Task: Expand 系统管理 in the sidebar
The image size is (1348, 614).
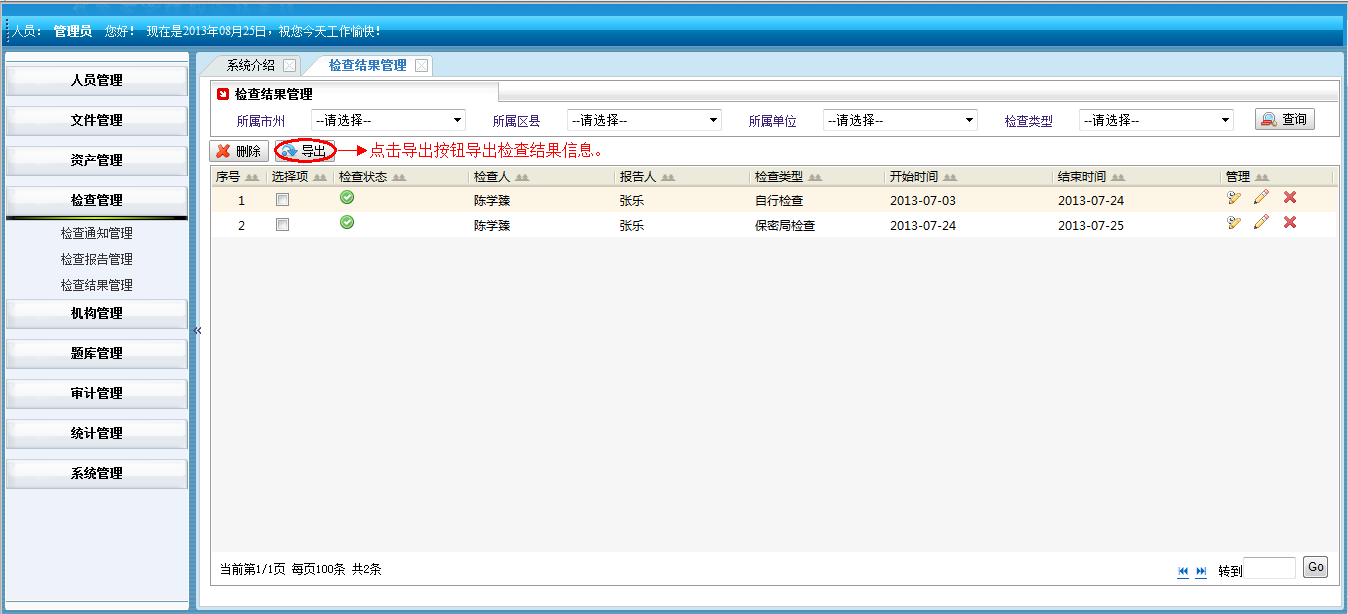Action: click(97, 474)
